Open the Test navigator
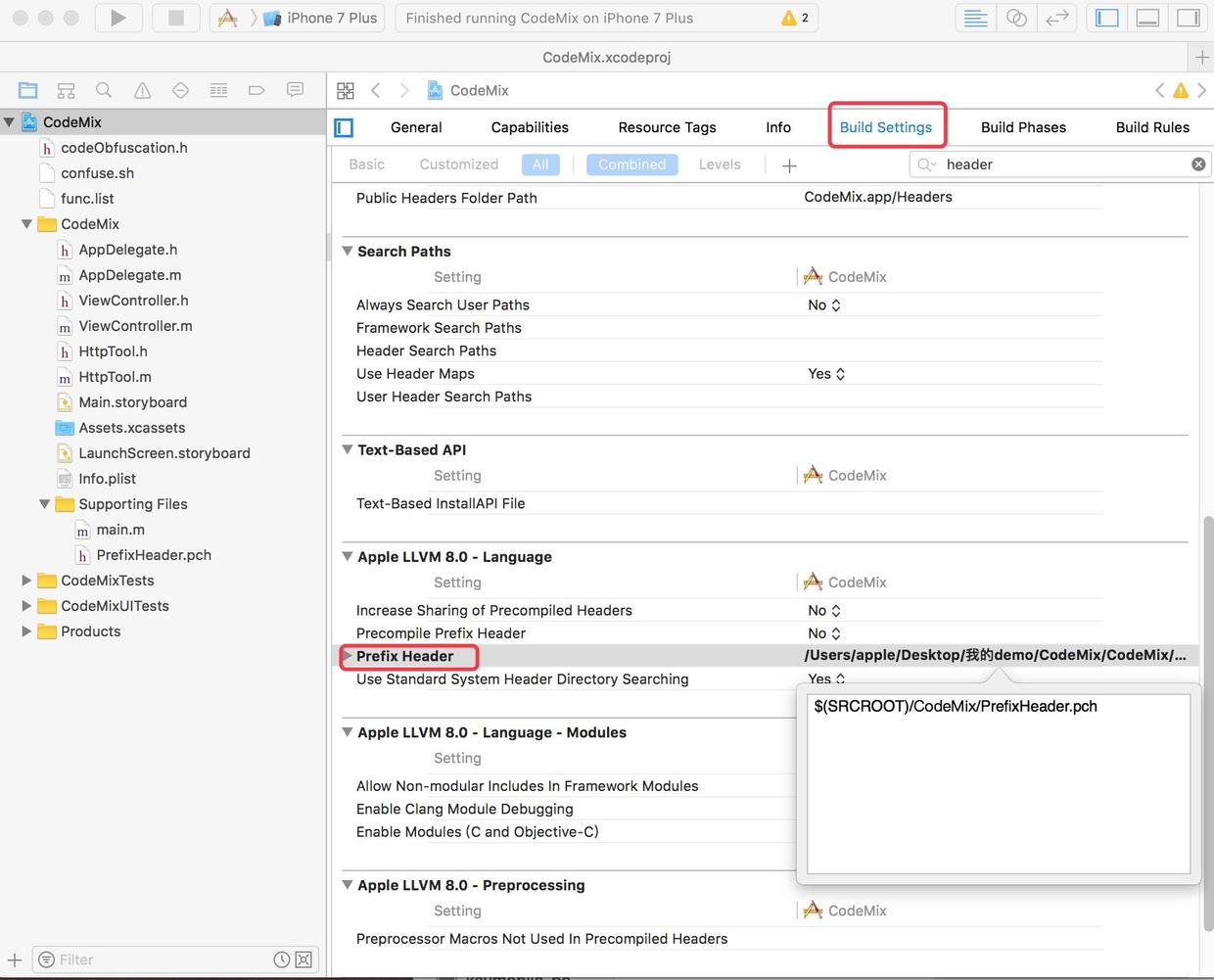Image resolution: width=1214 pixels, height=980 pixels. (x=180, y=90)
